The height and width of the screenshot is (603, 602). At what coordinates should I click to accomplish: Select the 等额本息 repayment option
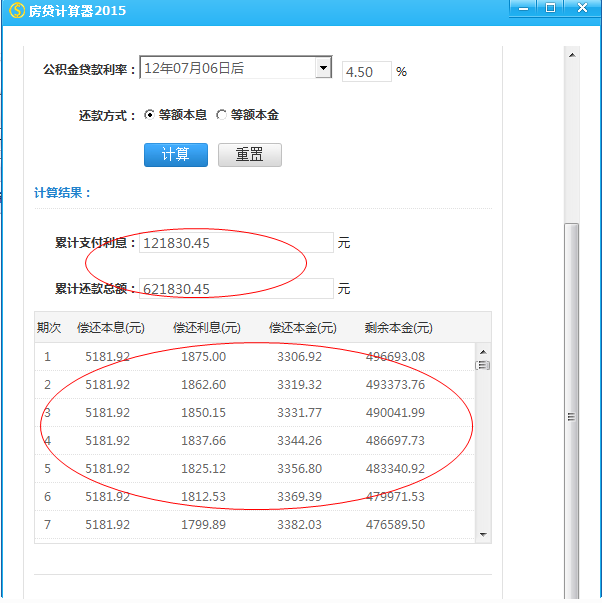click(x=149, y=115)
